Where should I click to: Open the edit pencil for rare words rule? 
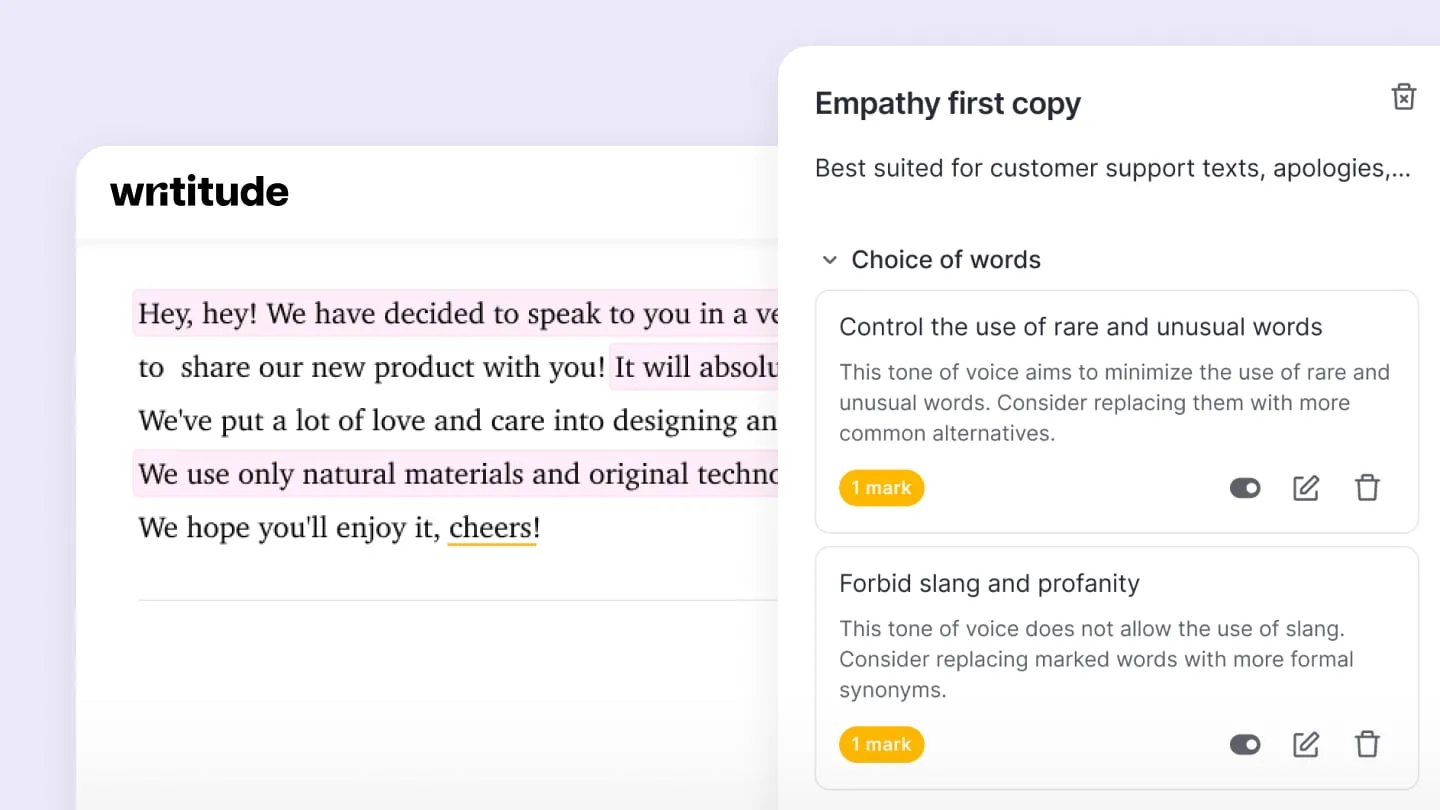click(1305, 488)
